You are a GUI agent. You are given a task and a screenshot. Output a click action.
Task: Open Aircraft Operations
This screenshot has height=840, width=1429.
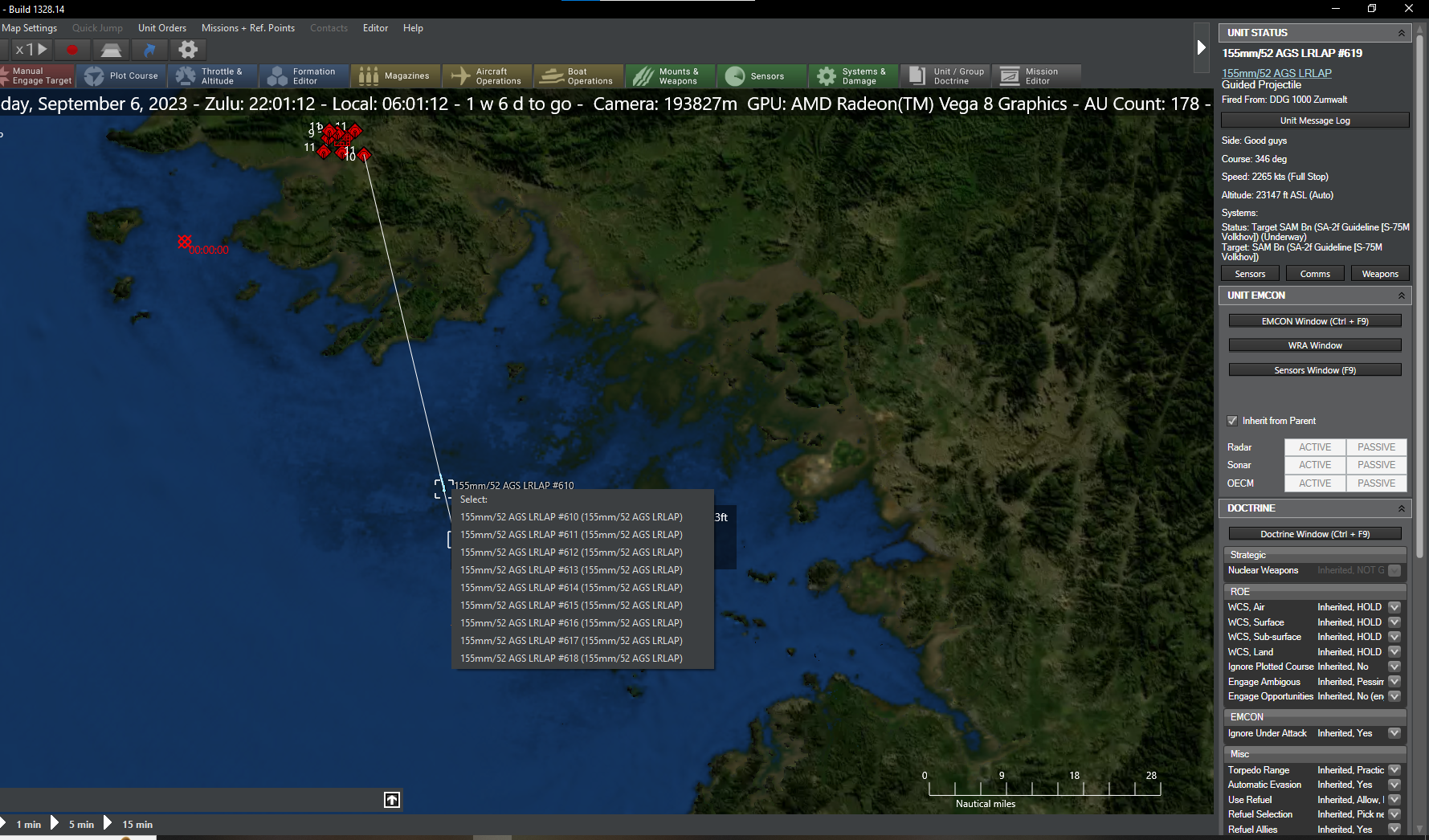(x=488, y=76)
